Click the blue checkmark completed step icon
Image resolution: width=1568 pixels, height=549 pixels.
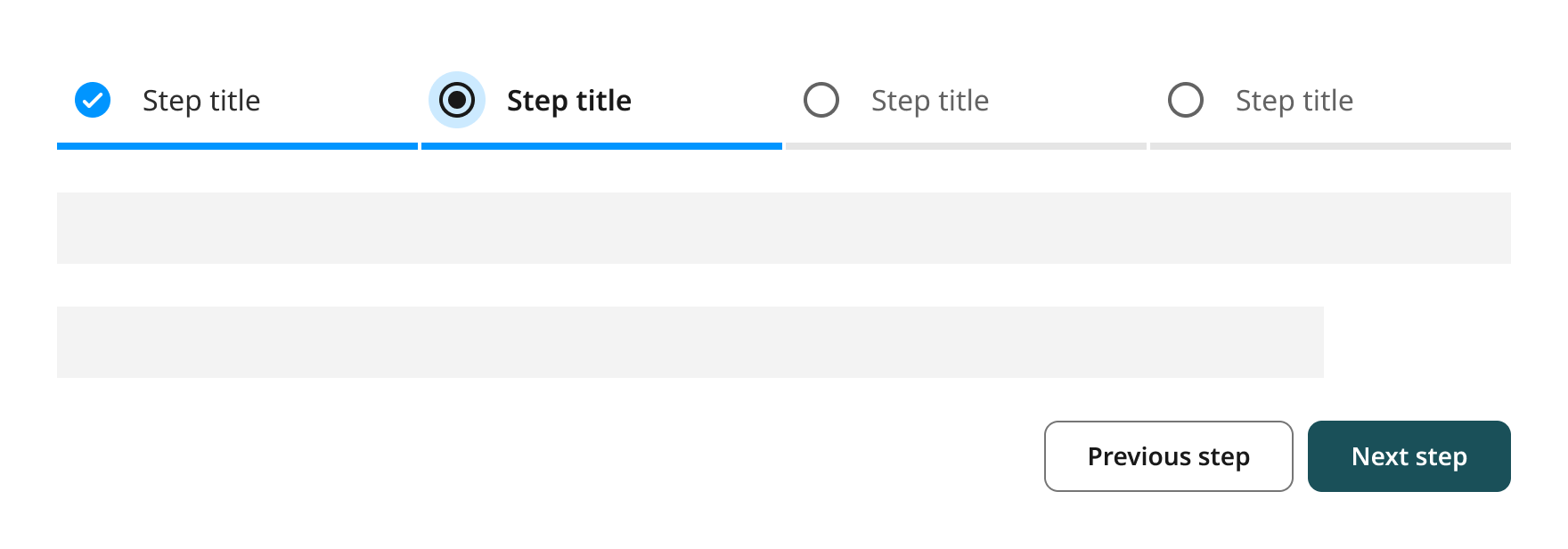click(x=93, y=100)
